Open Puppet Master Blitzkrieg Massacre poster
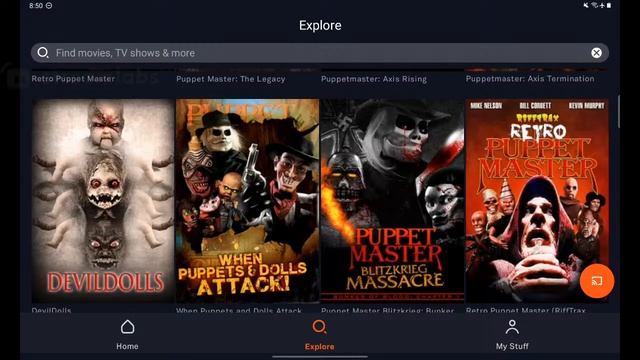 [392, 200]
